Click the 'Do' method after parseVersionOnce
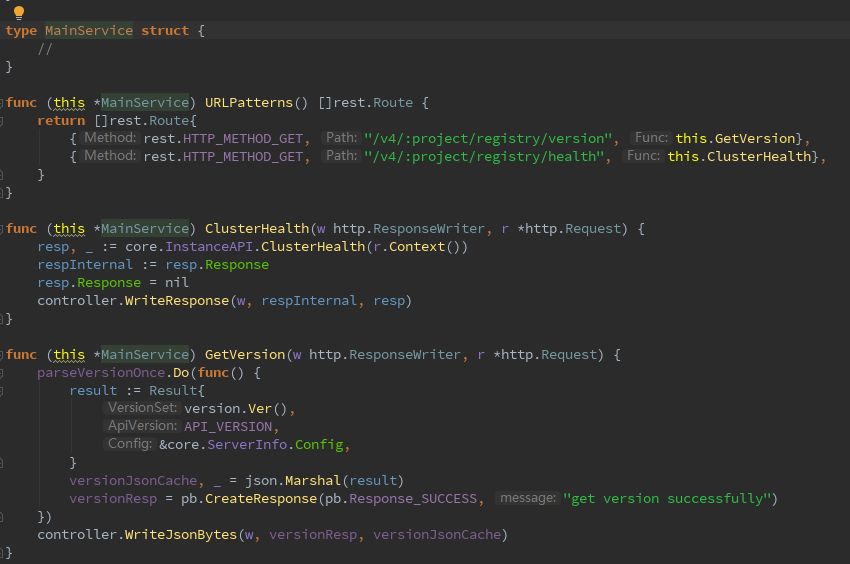The height and width of the screenshot is (564, 850). click(x=181, y=373)
